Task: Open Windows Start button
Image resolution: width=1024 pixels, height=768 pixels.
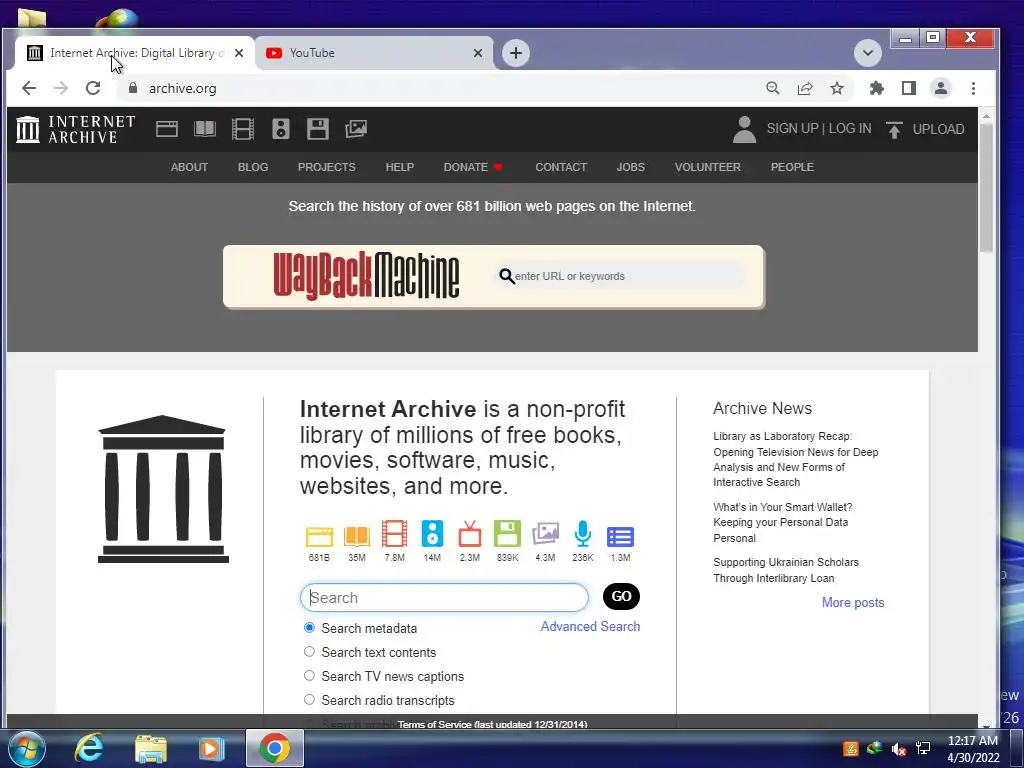Action: click(x=27, y=748)
